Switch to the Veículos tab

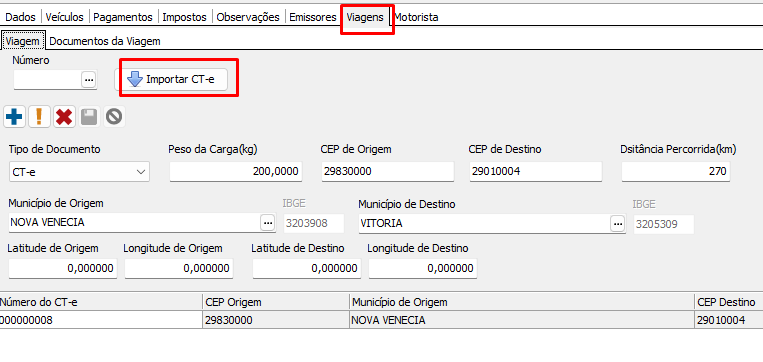[65, 17]
